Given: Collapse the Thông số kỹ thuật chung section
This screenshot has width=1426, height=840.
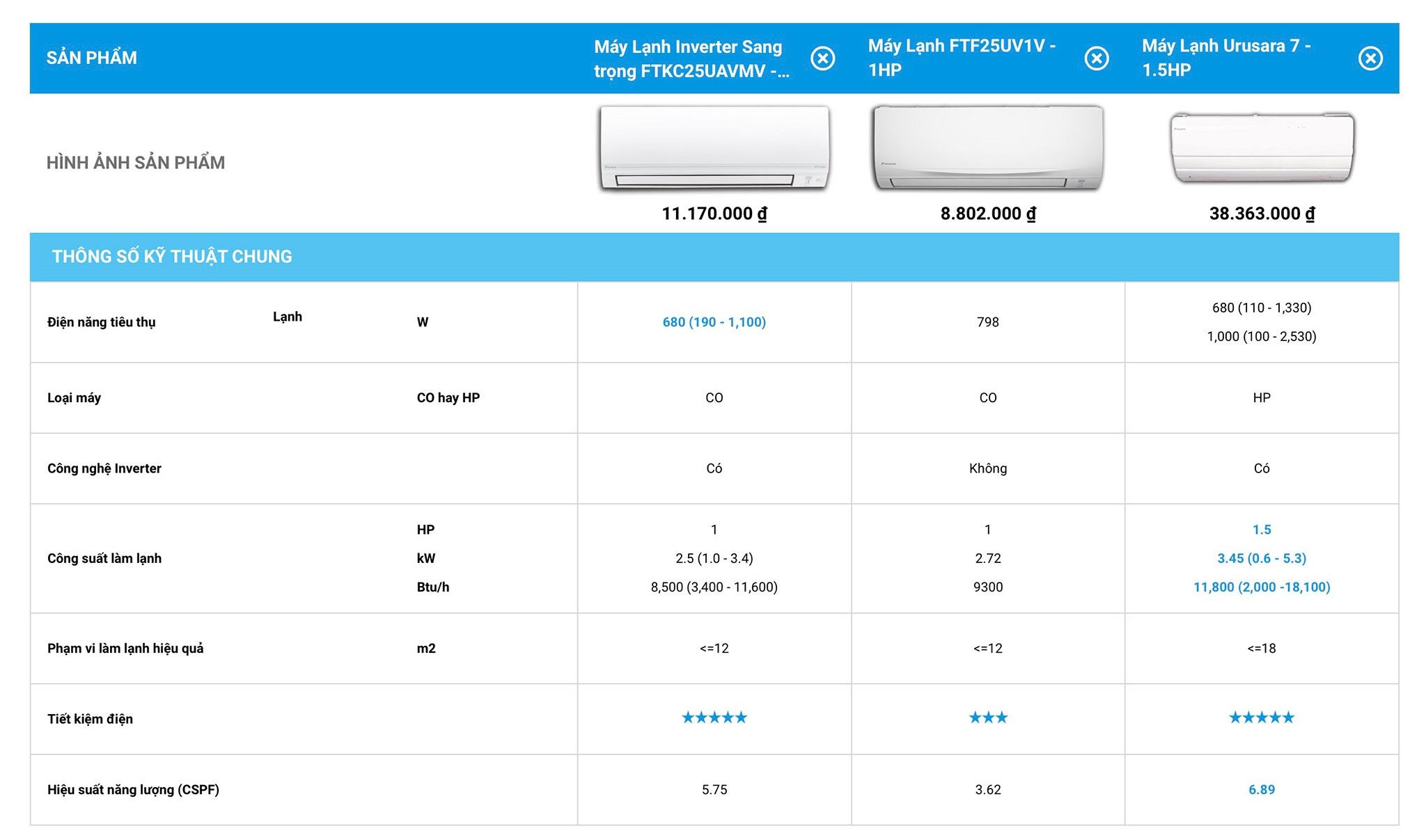Looking at the screenshot, I should coord(172,257).
